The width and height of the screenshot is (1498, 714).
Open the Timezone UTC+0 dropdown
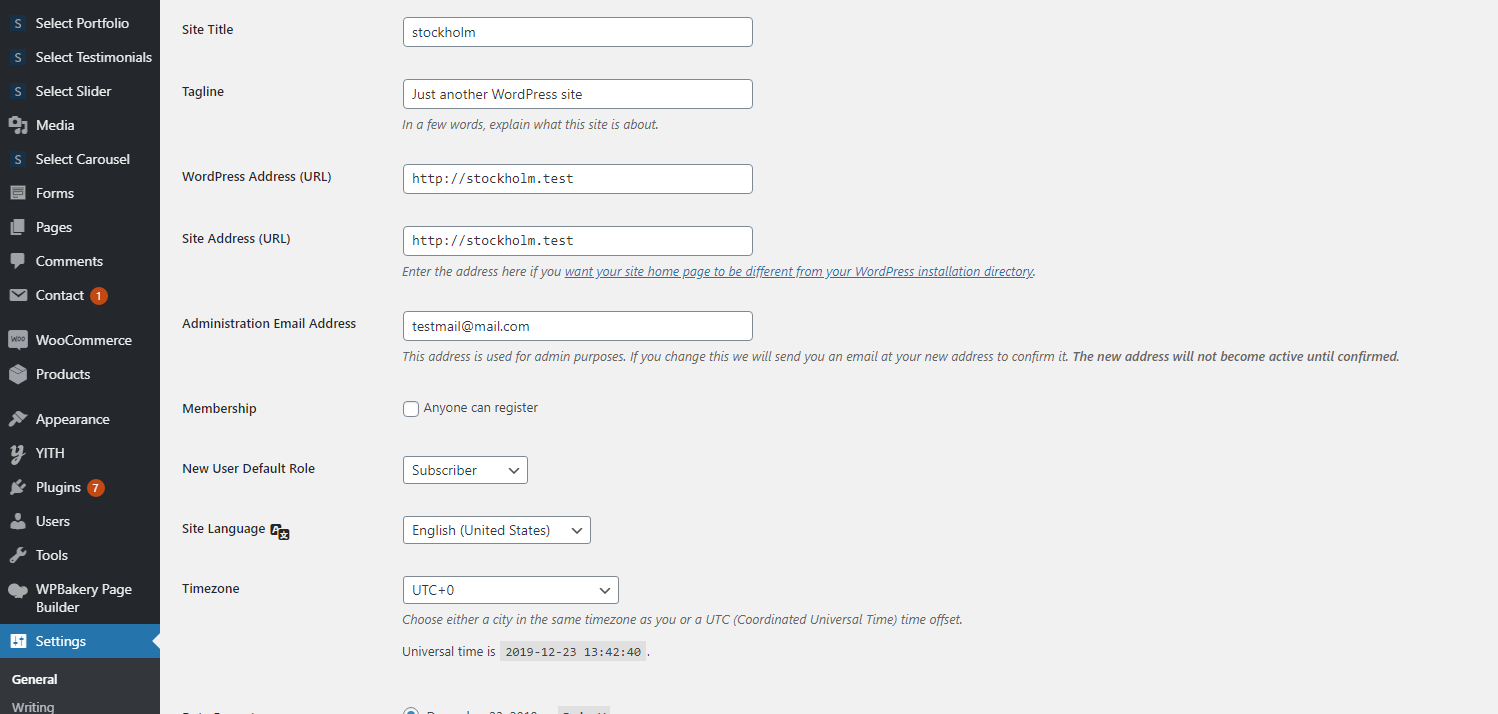[x=510, y=590]
